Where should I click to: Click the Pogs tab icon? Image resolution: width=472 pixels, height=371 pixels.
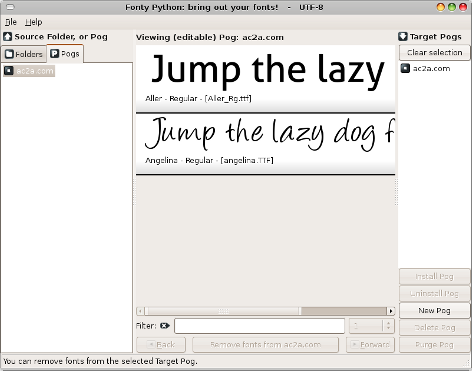coord(54,53)
